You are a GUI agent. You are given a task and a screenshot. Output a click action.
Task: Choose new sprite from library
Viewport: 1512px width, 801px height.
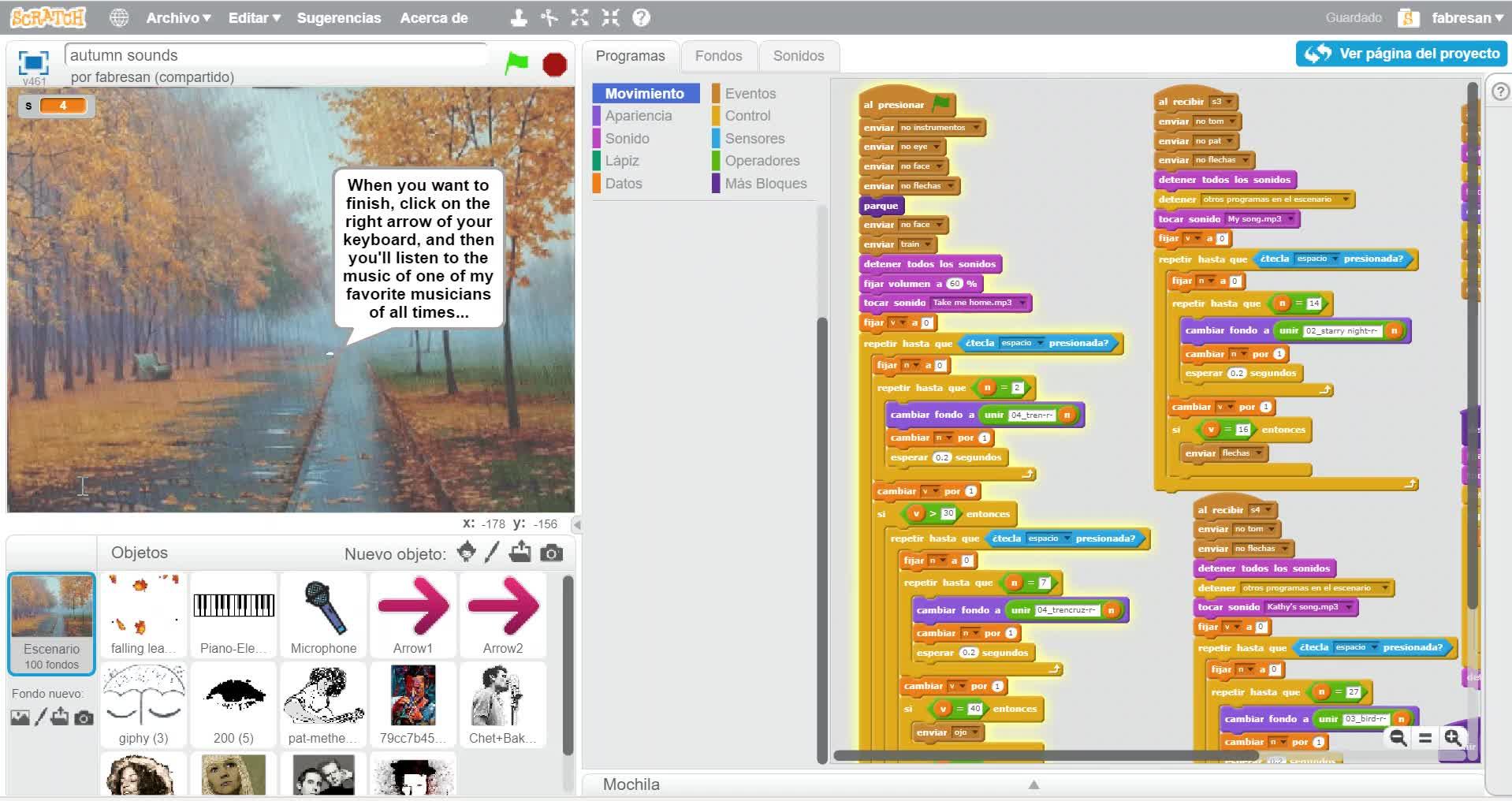pyautogui.click(x=467, y=553)
